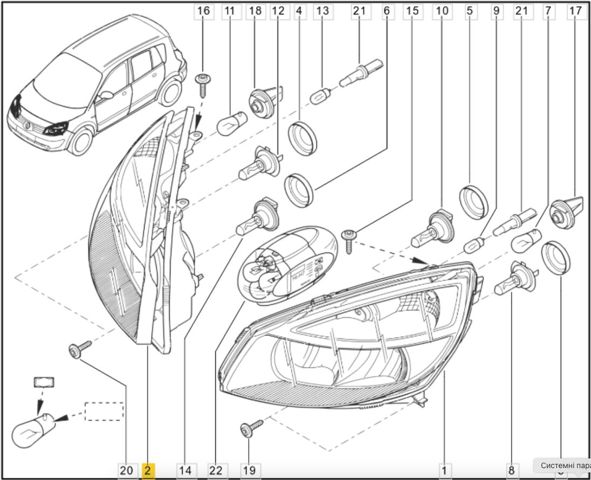Click the highlighted yellow label 2
The width and height of the screenshot is (591, 480).
click(148, 470)
